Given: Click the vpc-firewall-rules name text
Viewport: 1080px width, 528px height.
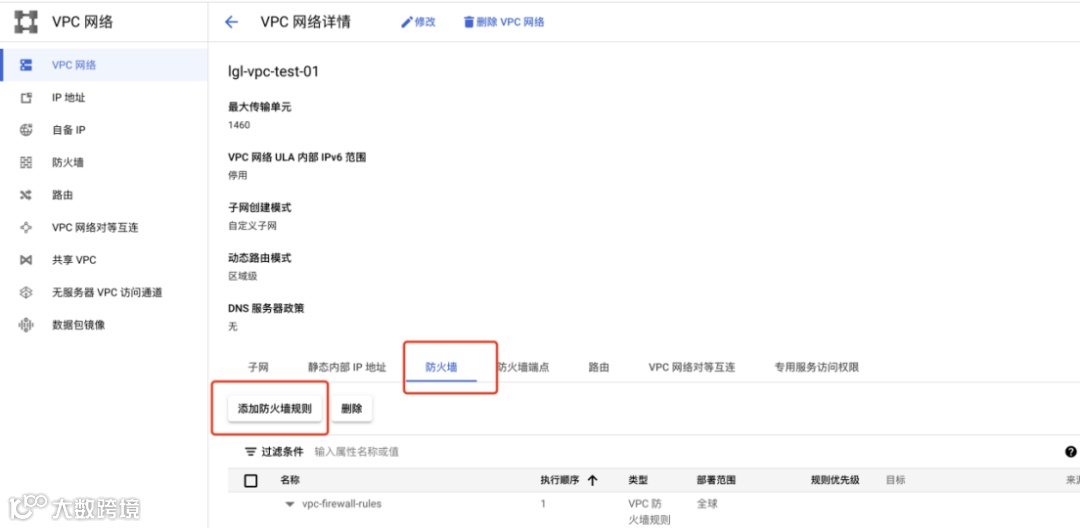Looking at the screenshot, I should tap(342, 504).
